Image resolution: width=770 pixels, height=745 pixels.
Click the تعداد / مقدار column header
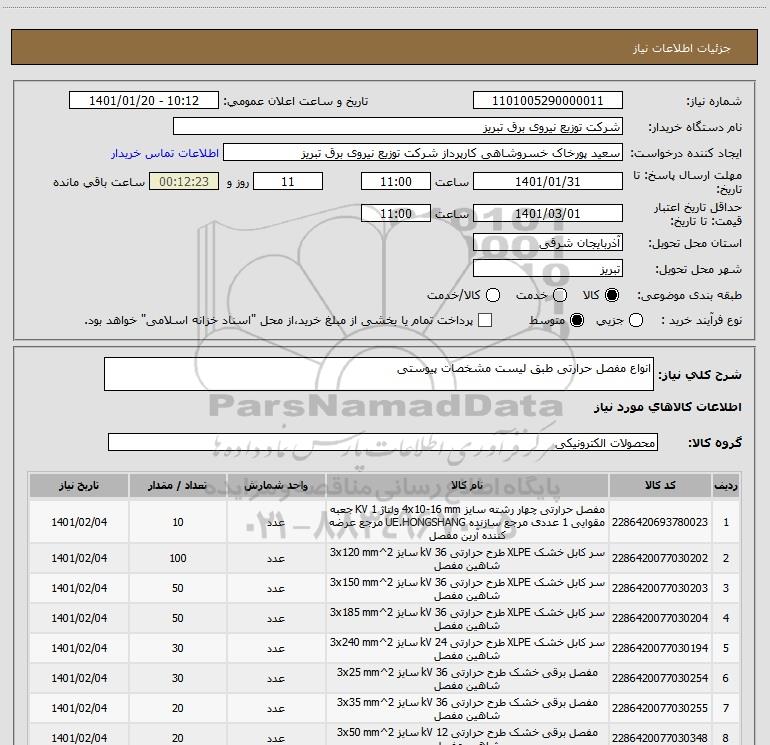click(x=178, y=485)
